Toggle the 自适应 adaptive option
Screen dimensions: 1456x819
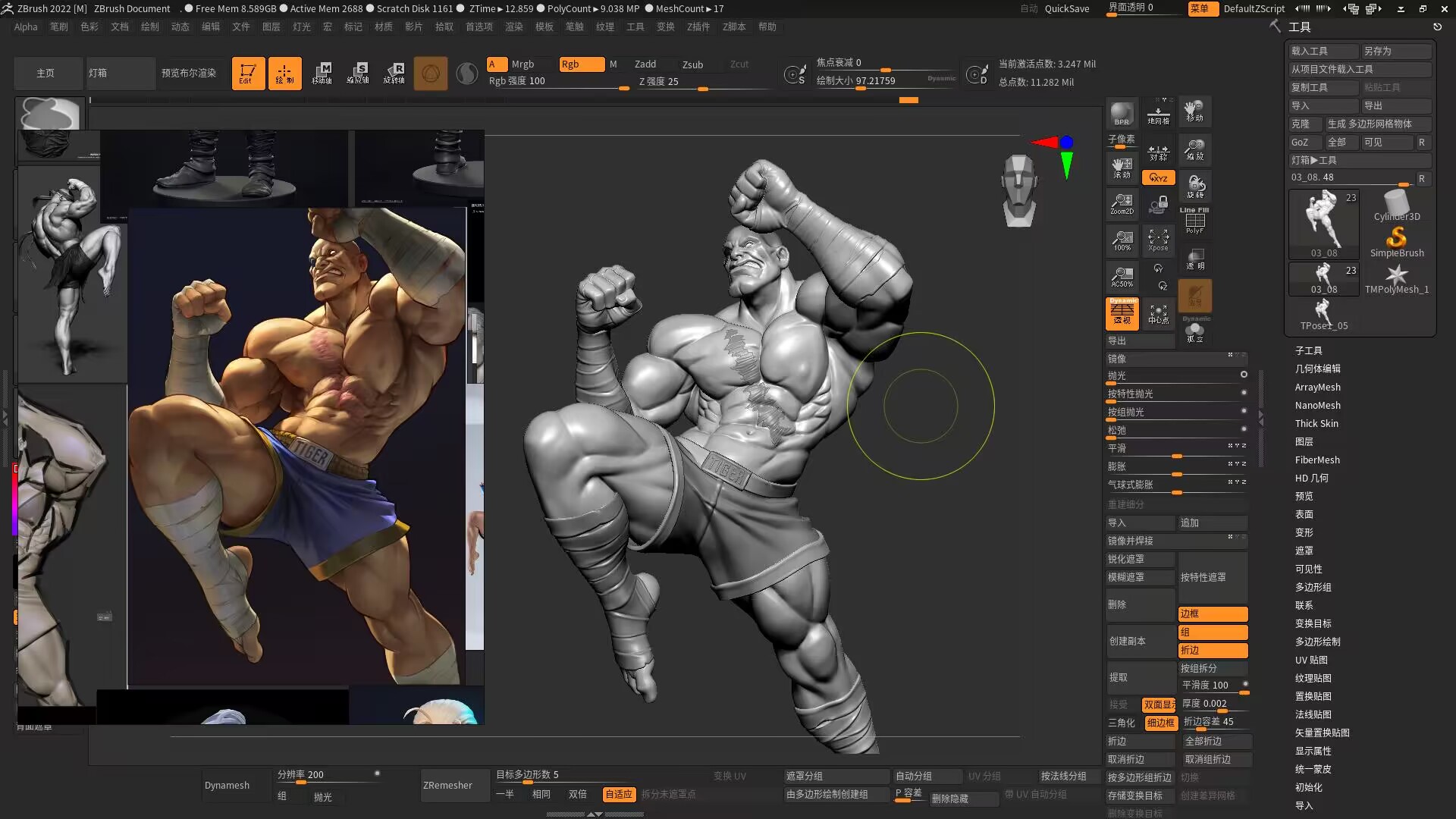(x=618, y=794)
